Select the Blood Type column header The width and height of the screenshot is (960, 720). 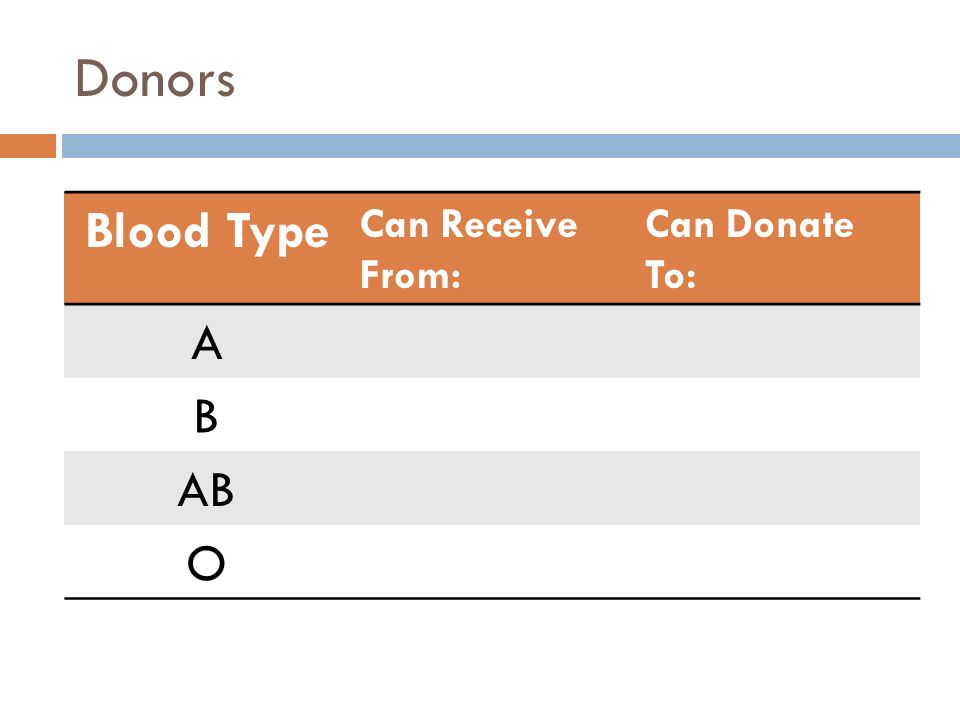point(207,232)
